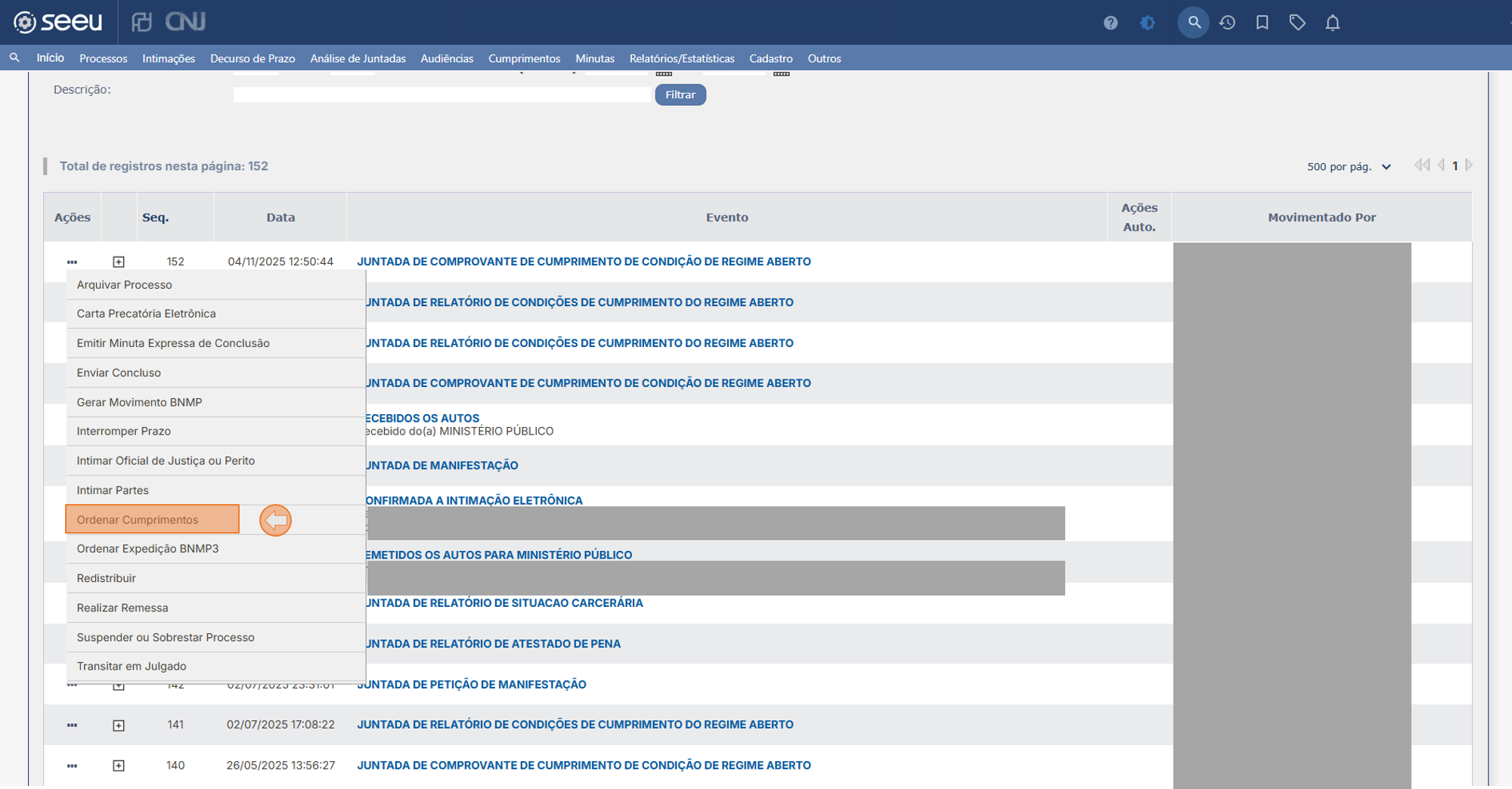Click the Movimentado Por column header
The width and height of the screenshot is (1512, 789).
1321,218
